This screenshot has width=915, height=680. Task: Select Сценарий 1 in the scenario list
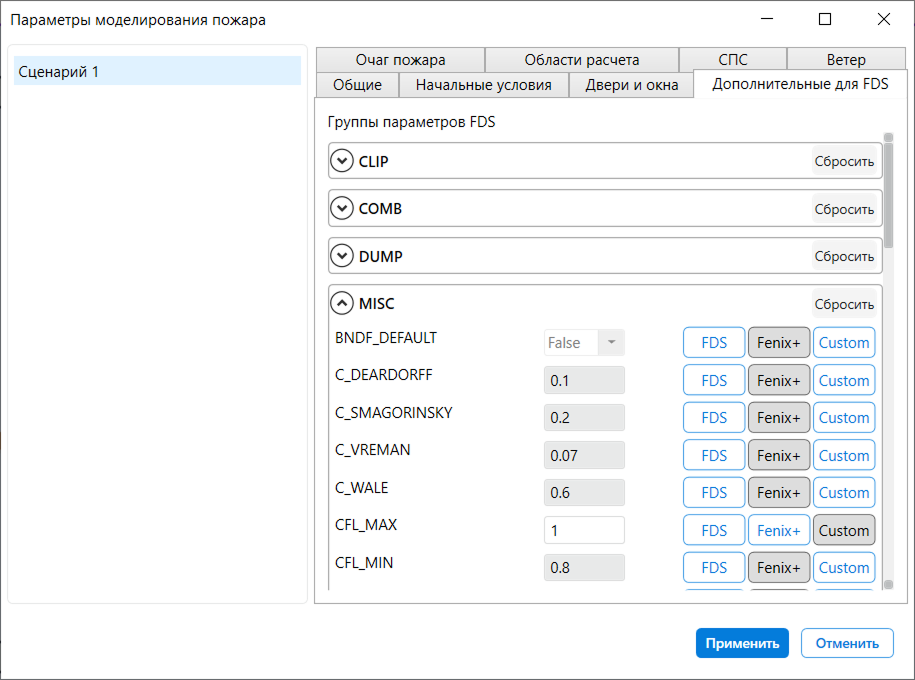pos(157,71)
